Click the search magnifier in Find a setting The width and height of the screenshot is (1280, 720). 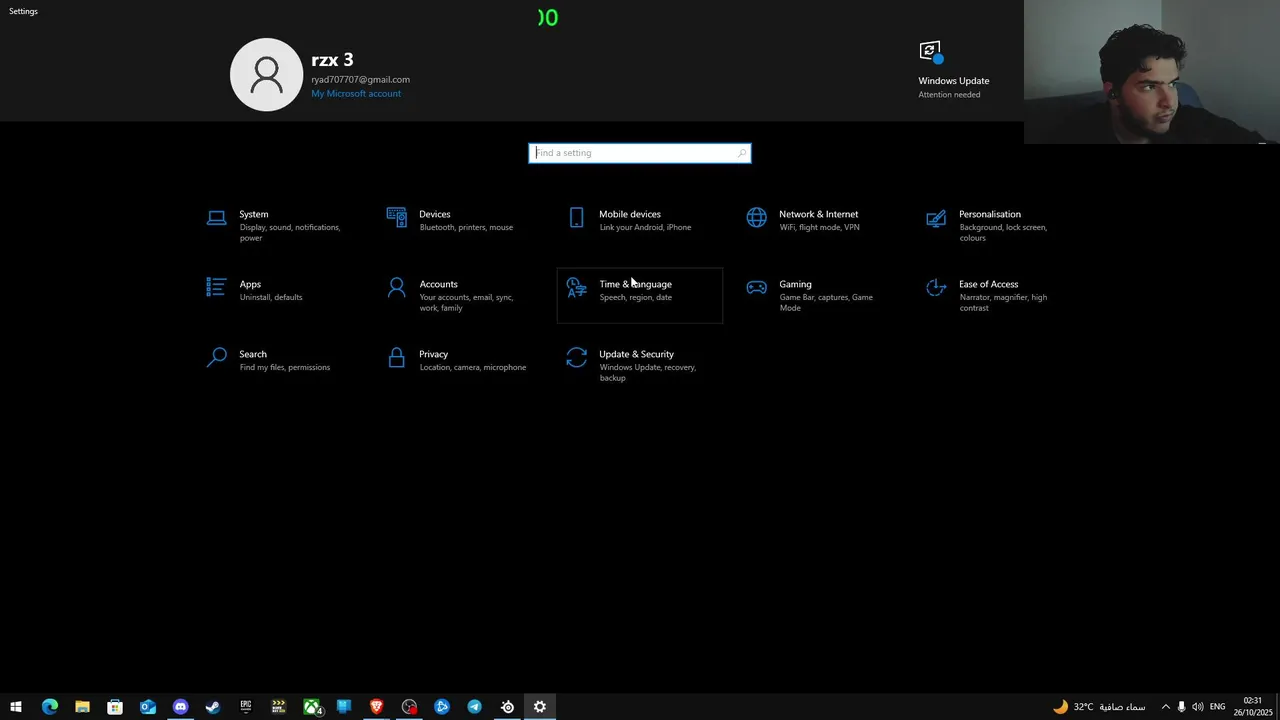pos(741,153)
